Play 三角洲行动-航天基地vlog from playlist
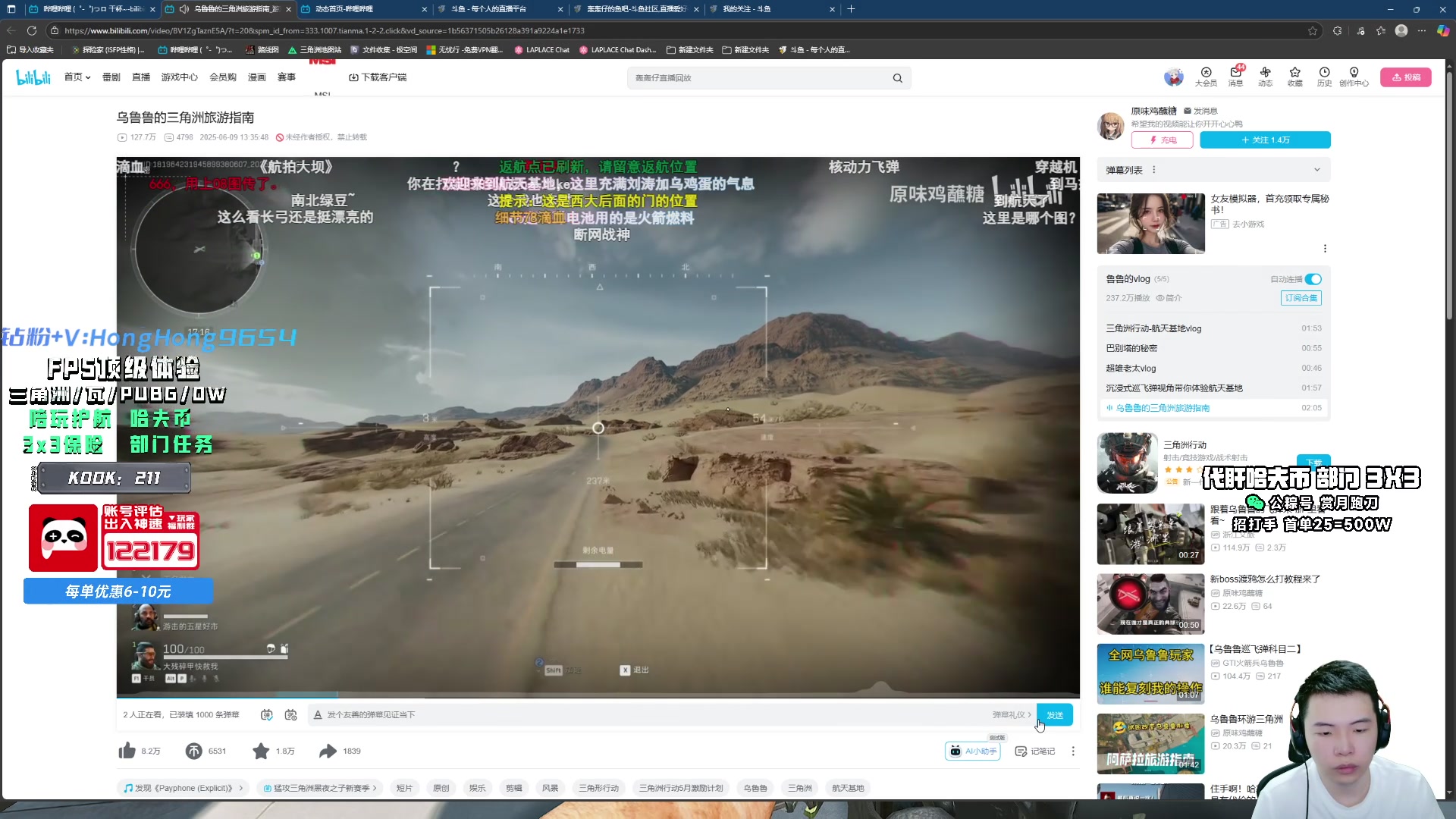The width and height of the screenshot is (1456, 819). click(1213, 328)
